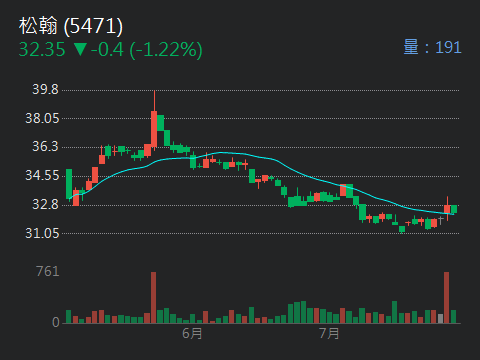
Task: Click the change text -0.4 (-1.22%)
Action: [146, 50]
